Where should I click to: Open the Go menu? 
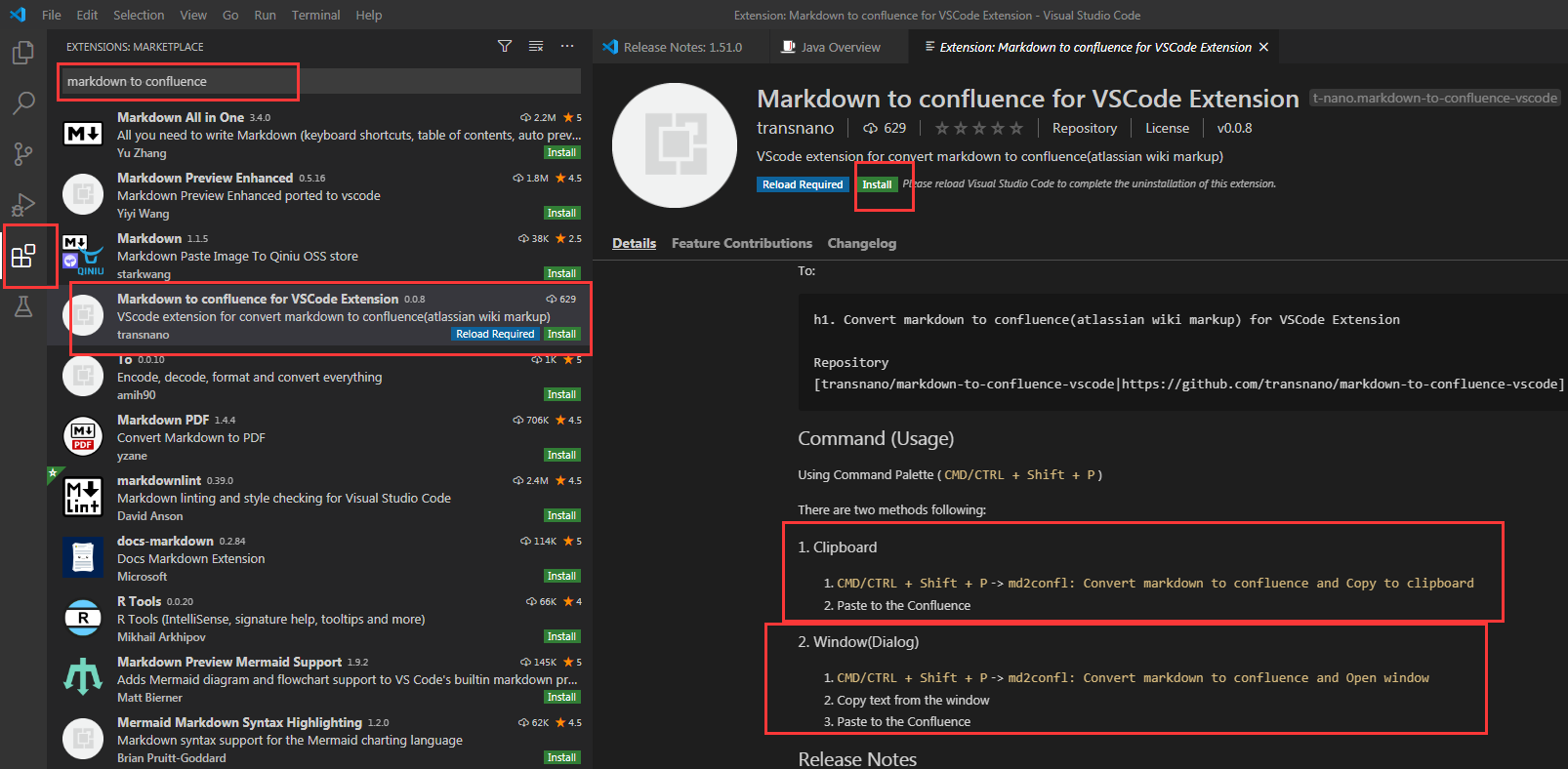[230, 15]
